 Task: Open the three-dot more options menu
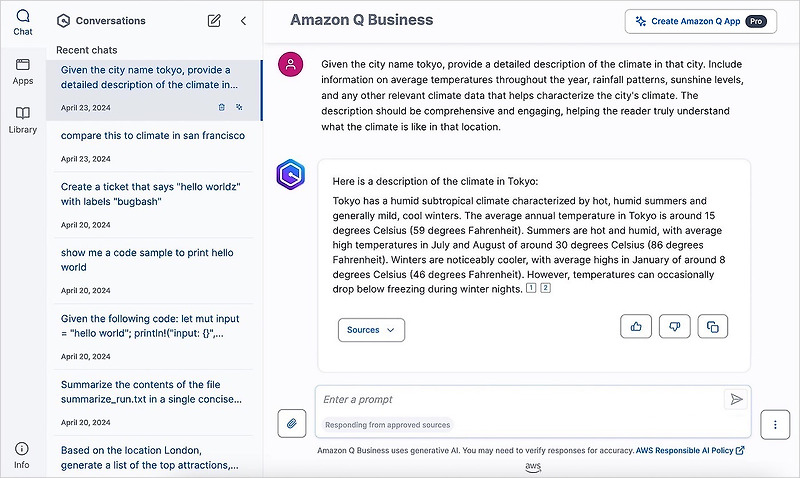[775, 424]
